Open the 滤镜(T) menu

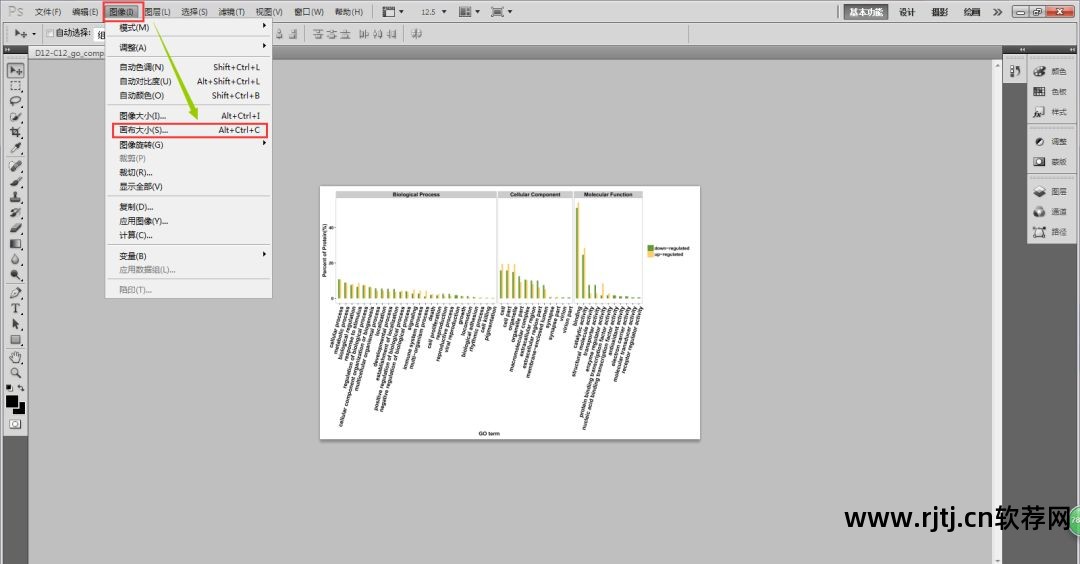(232, 12)
